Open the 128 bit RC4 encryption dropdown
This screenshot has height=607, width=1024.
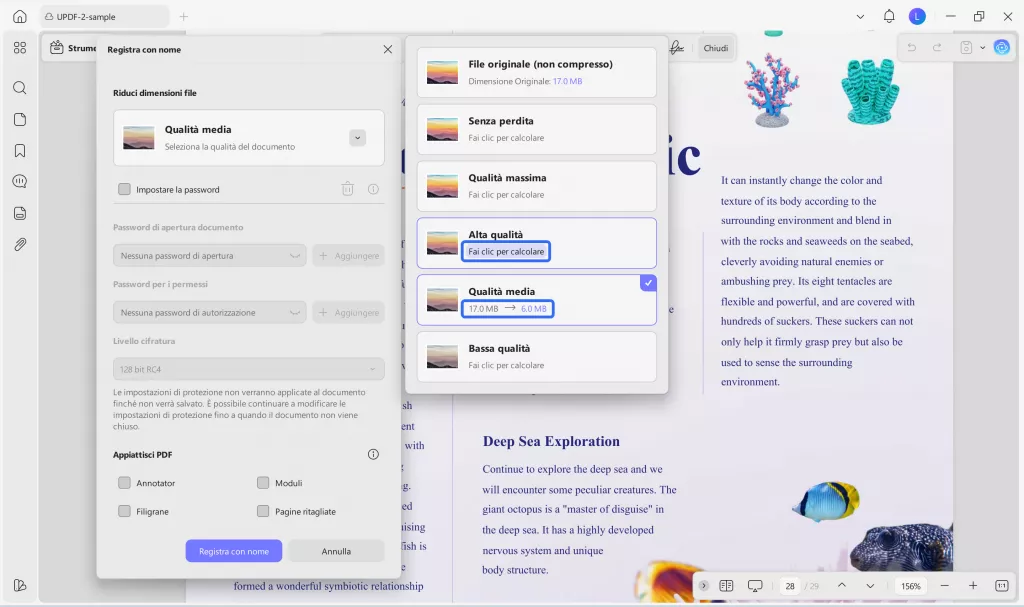[249, 369]
